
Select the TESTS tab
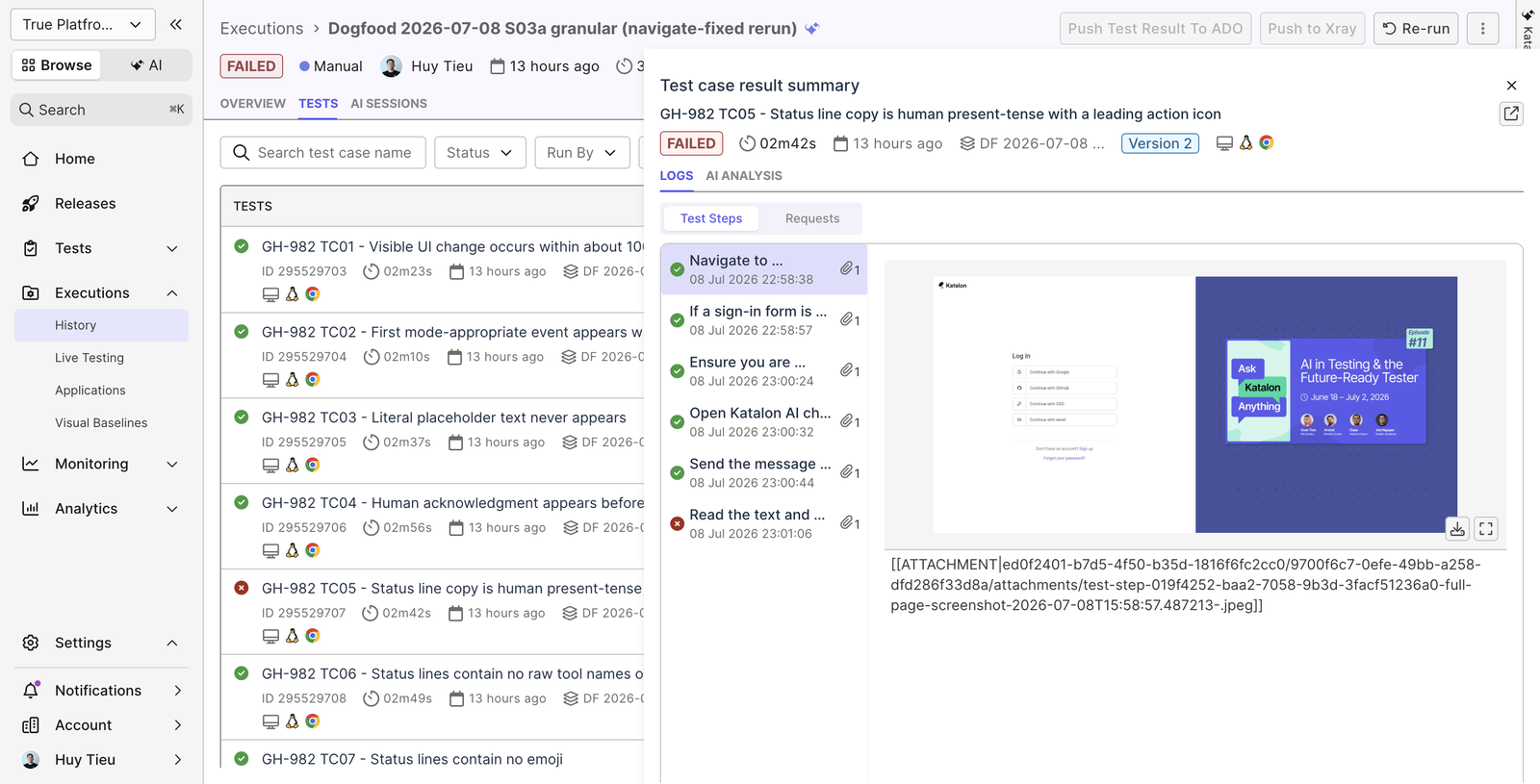(x=318, y=104)
